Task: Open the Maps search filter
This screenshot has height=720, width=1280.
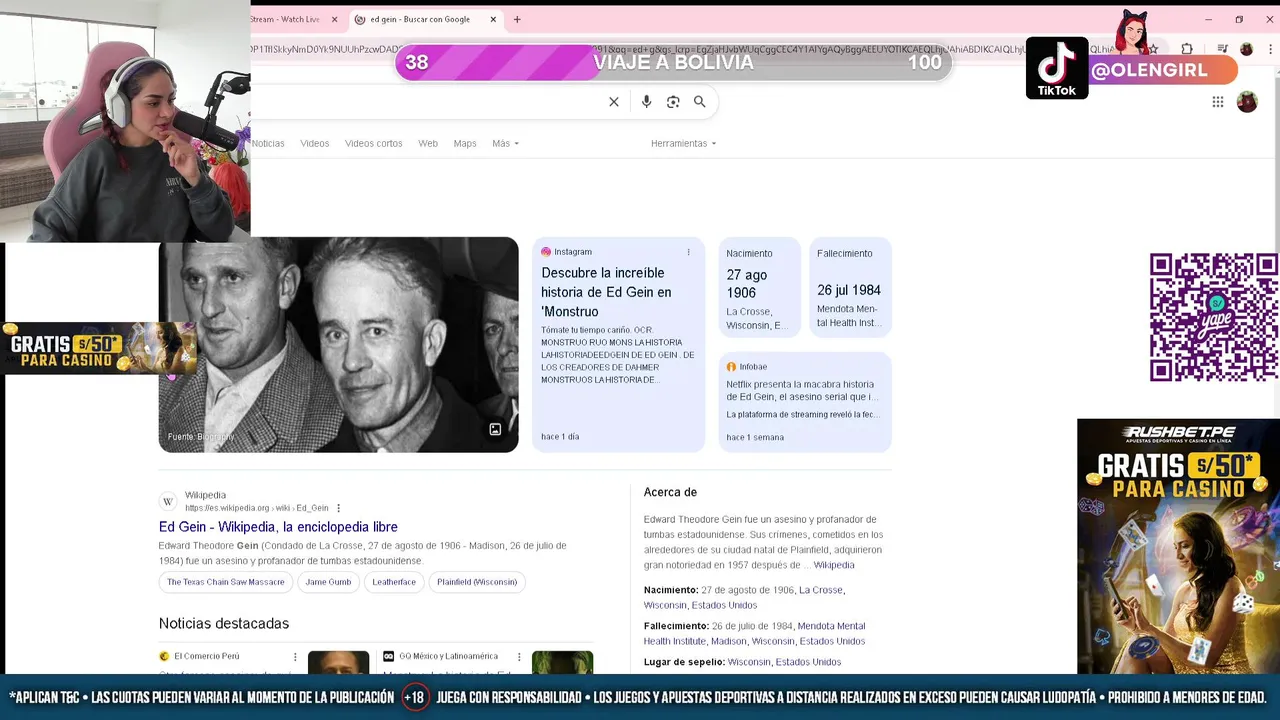Action: tap(465, 144)
